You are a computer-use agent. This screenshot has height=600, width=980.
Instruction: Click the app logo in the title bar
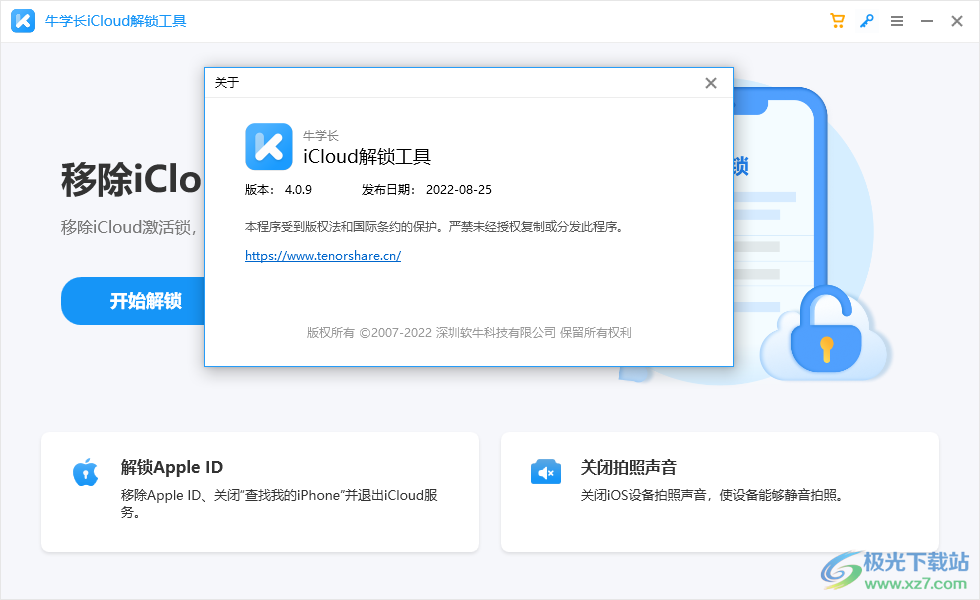(x=22, y=20)
